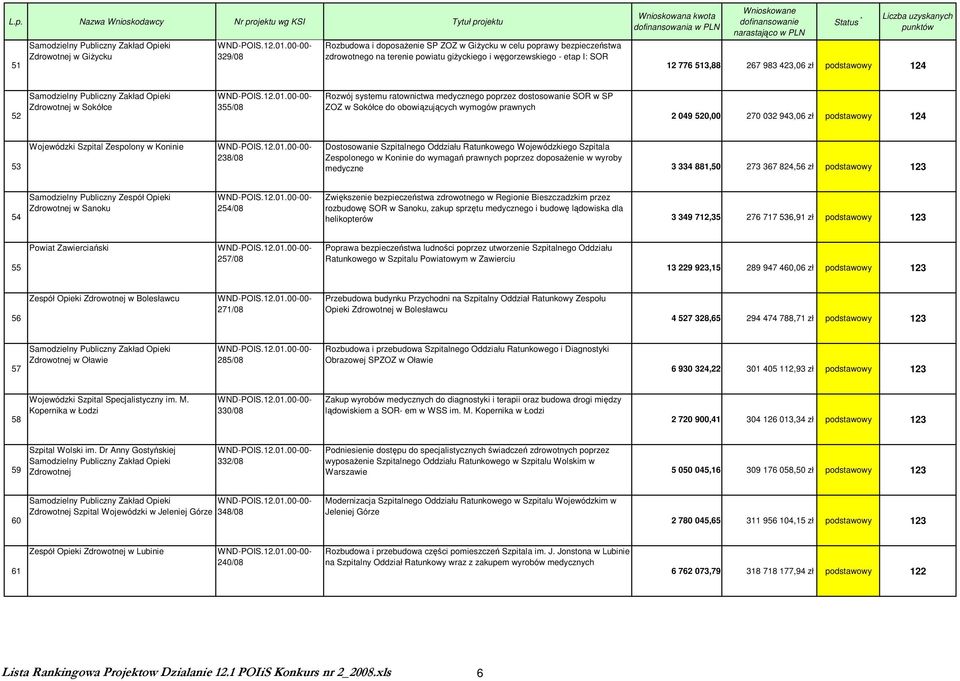Select amount 3 349 712,35
The height and width of the screenshot is (681, 960).
(x=696, y=217)
